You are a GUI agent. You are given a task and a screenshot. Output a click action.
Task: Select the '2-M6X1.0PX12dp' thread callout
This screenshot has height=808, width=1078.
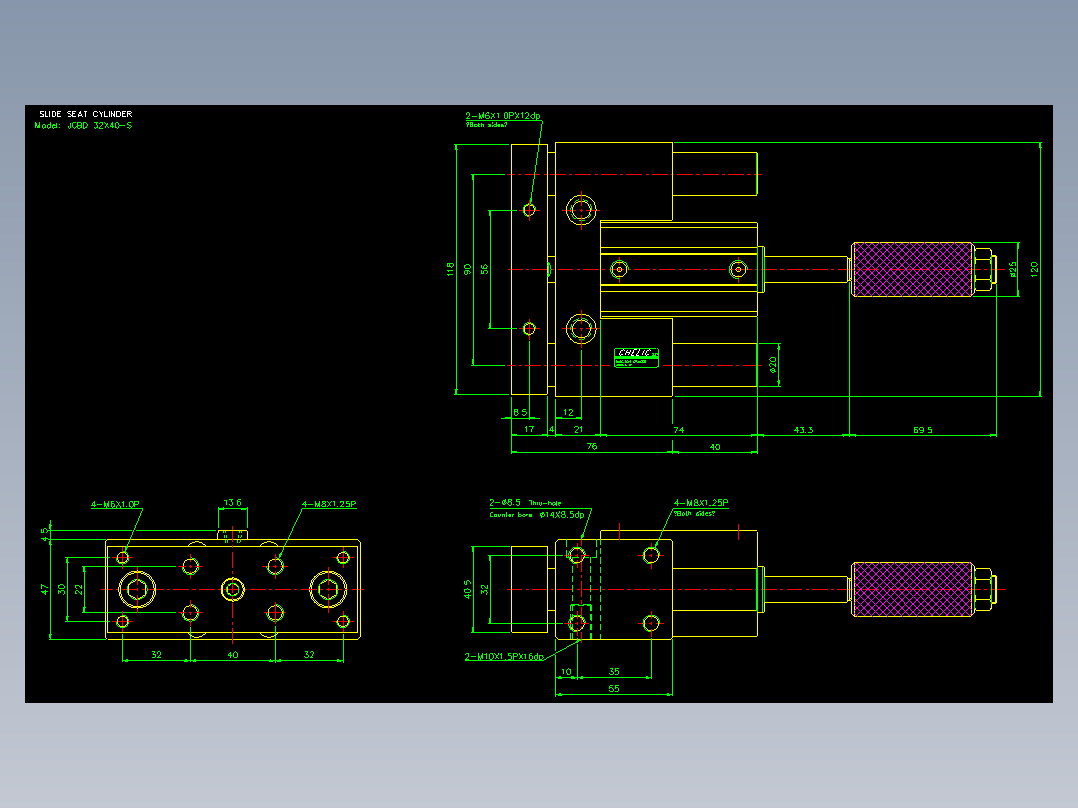[503, 116]
